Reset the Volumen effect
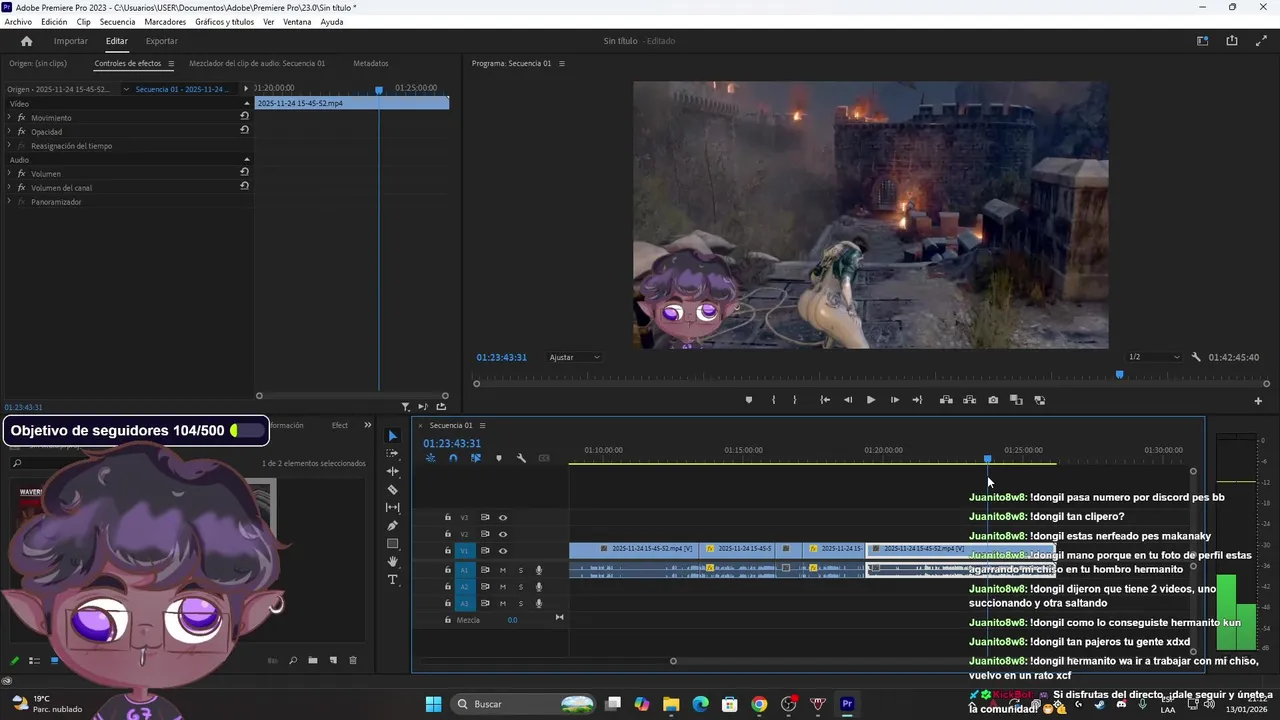This screenshot has height=720, width=1280. pyautogui.click(x=244, y=172)
